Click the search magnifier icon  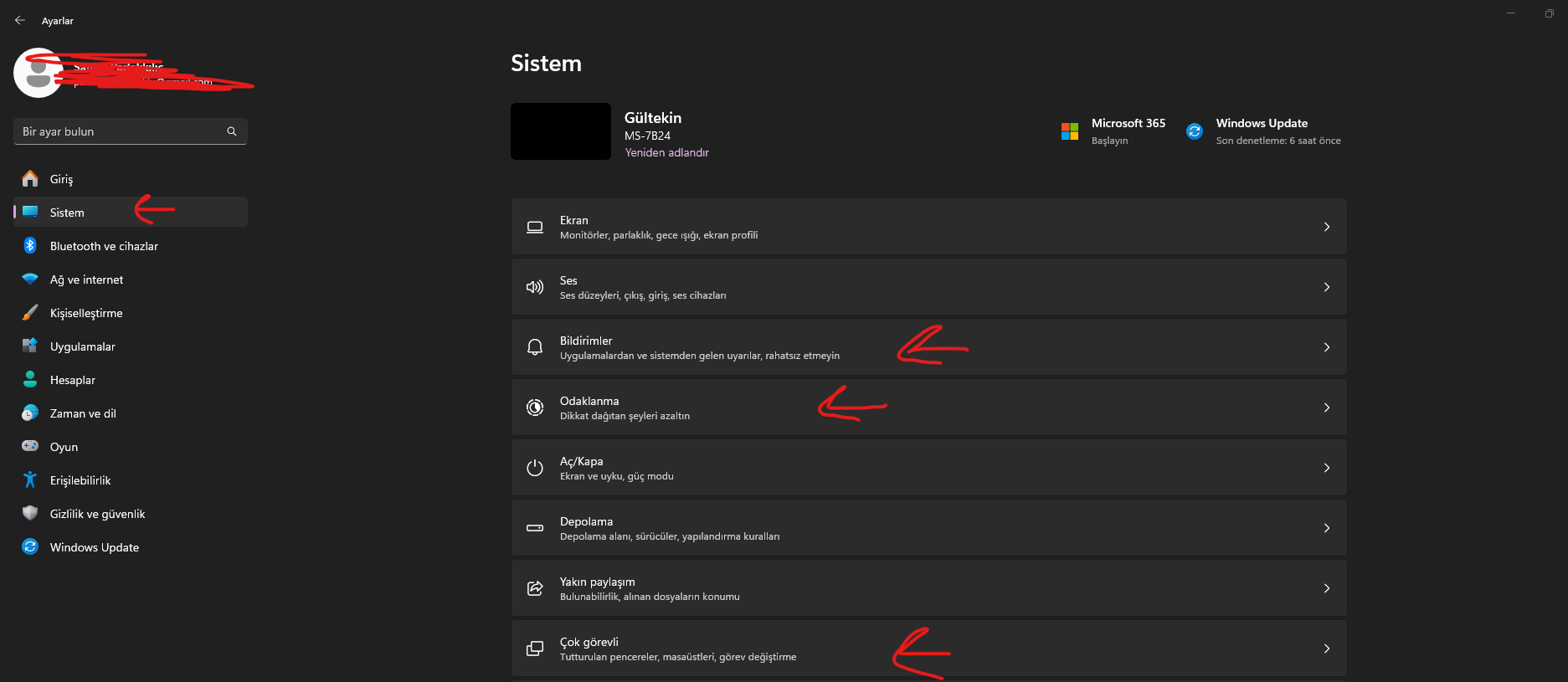click(x=232, y=131)
